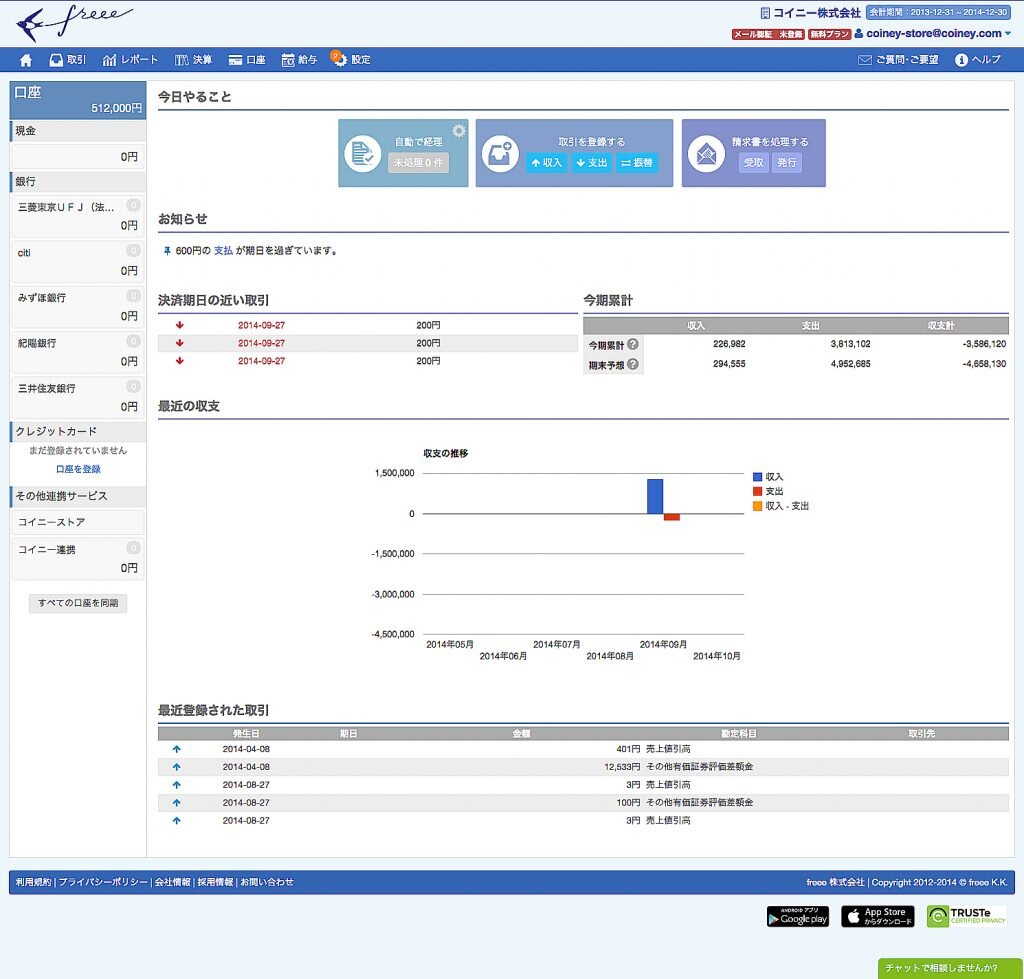Click the 口座を登録 link
Image resolution: width=1024 pixels, height=979 pixels.
(x=78, y=469)
